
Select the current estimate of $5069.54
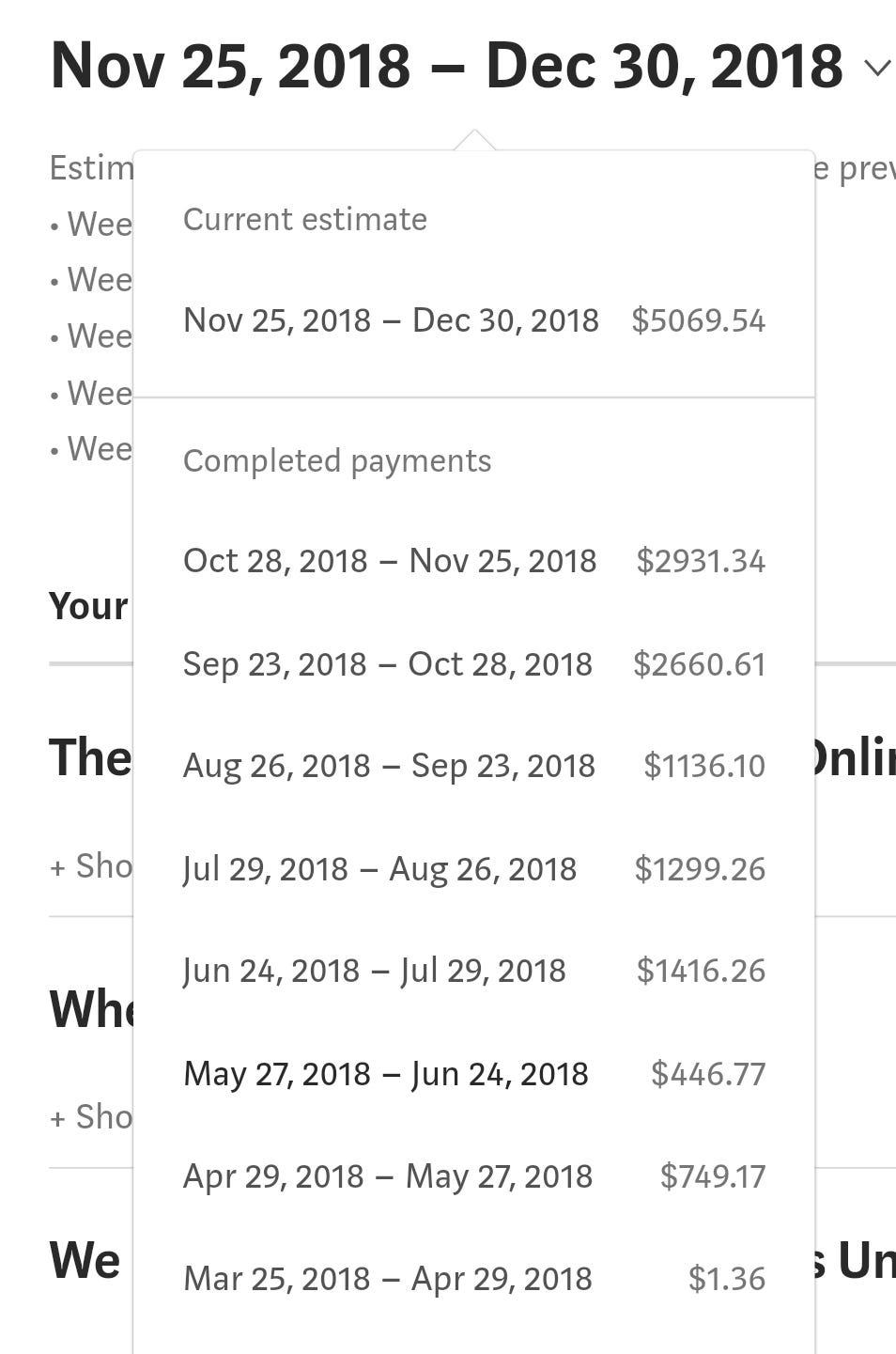click(473, 320)
